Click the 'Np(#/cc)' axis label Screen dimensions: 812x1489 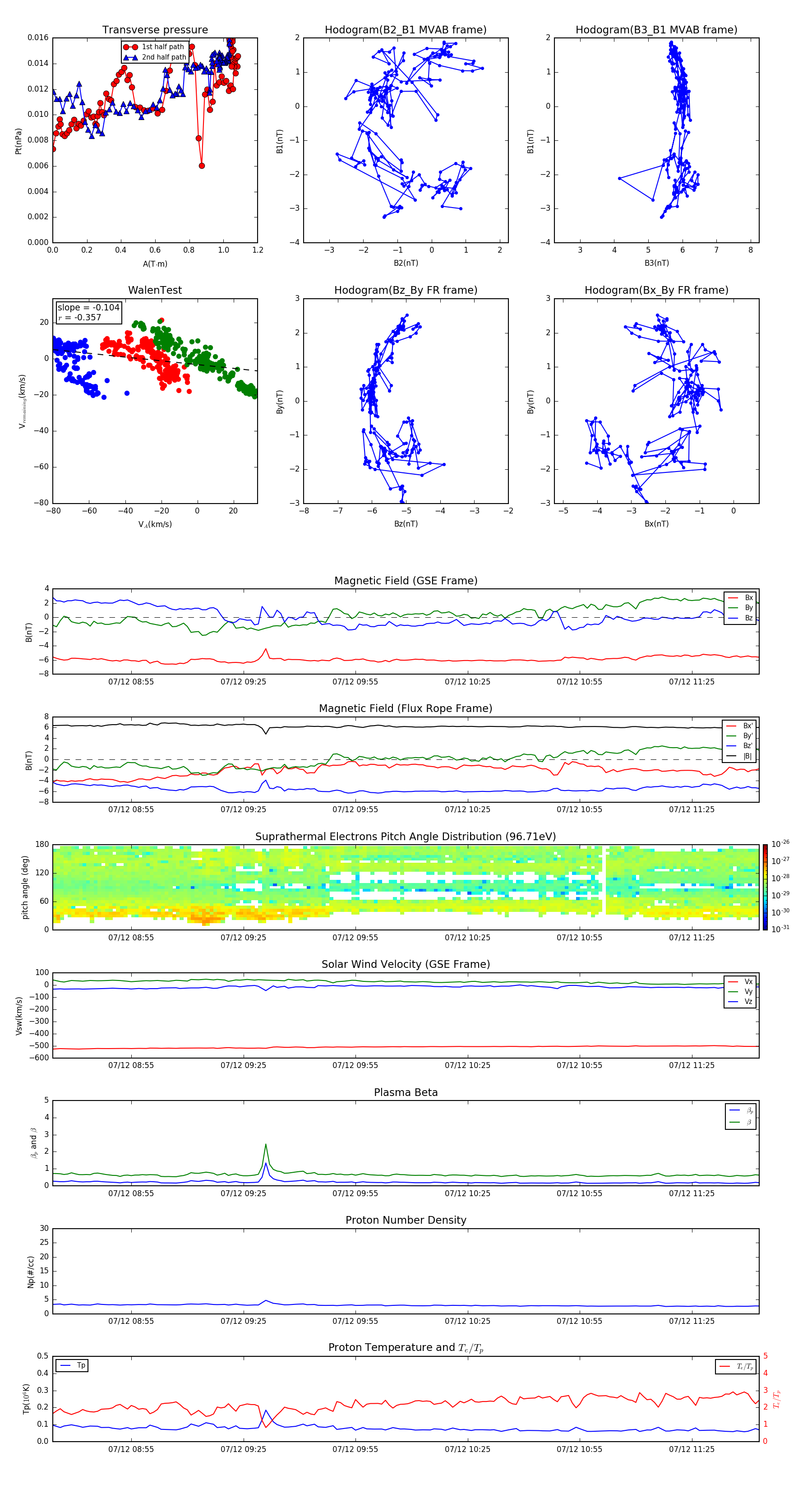31,1272
